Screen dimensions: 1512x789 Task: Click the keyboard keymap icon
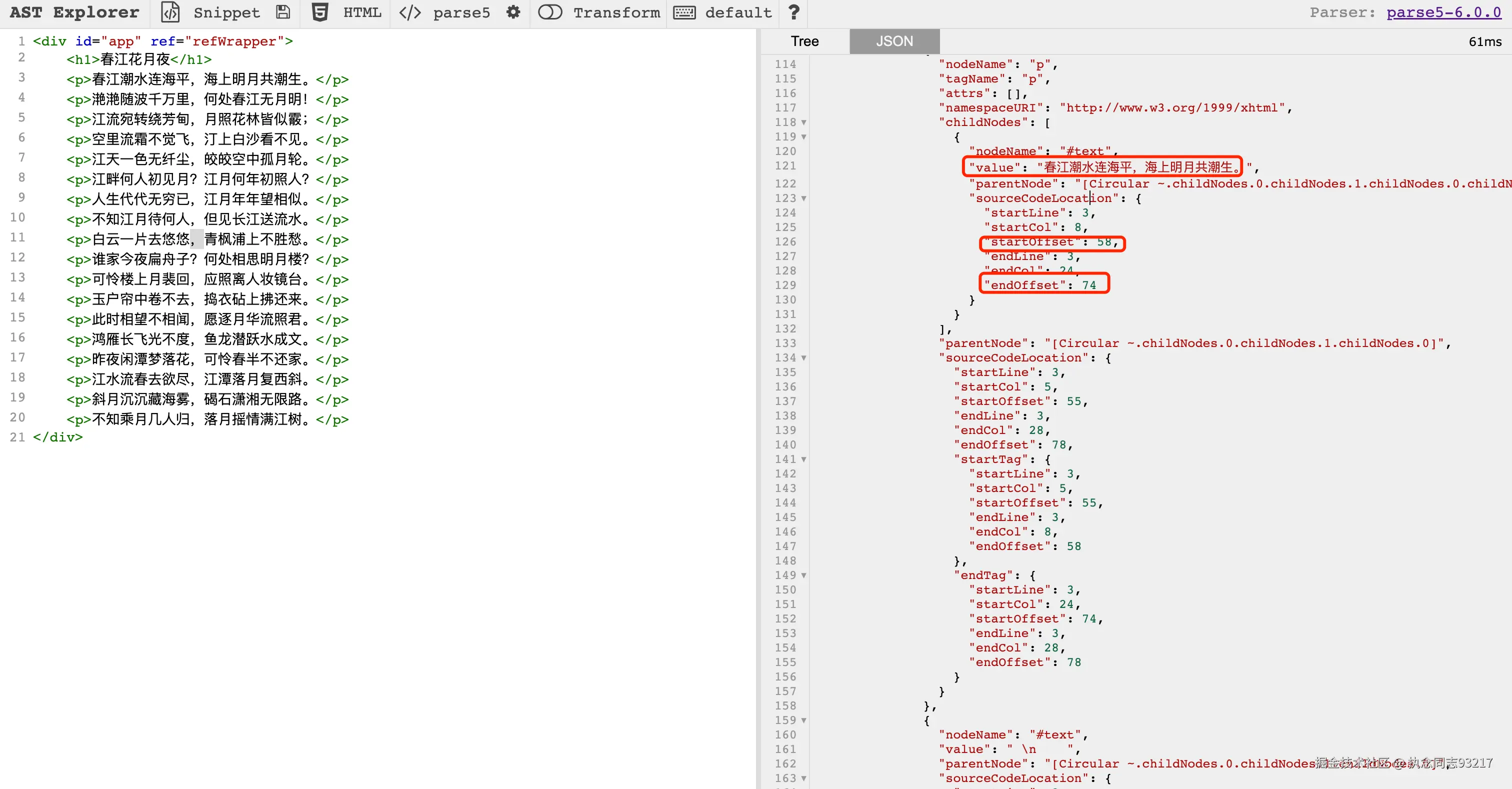pyautogui.click(x=684, y=12)
